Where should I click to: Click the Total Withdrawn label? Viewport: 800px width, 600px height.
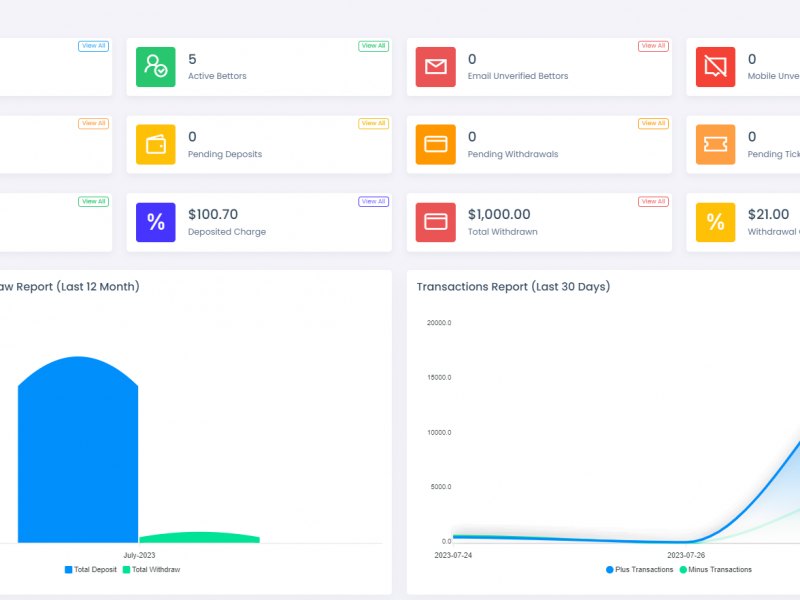pos(503,232)
